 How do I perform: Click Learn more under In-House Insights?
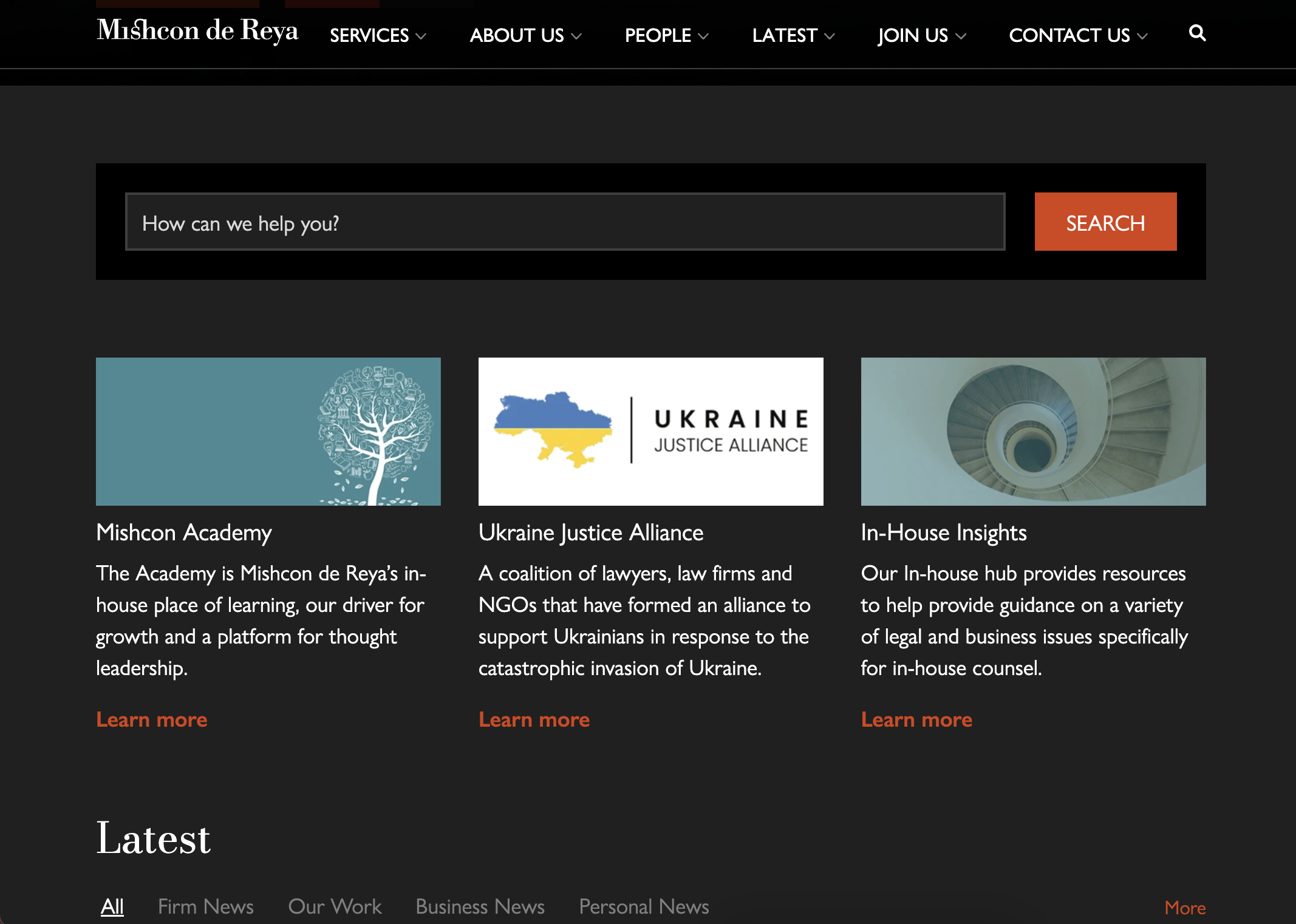[916, 720]
